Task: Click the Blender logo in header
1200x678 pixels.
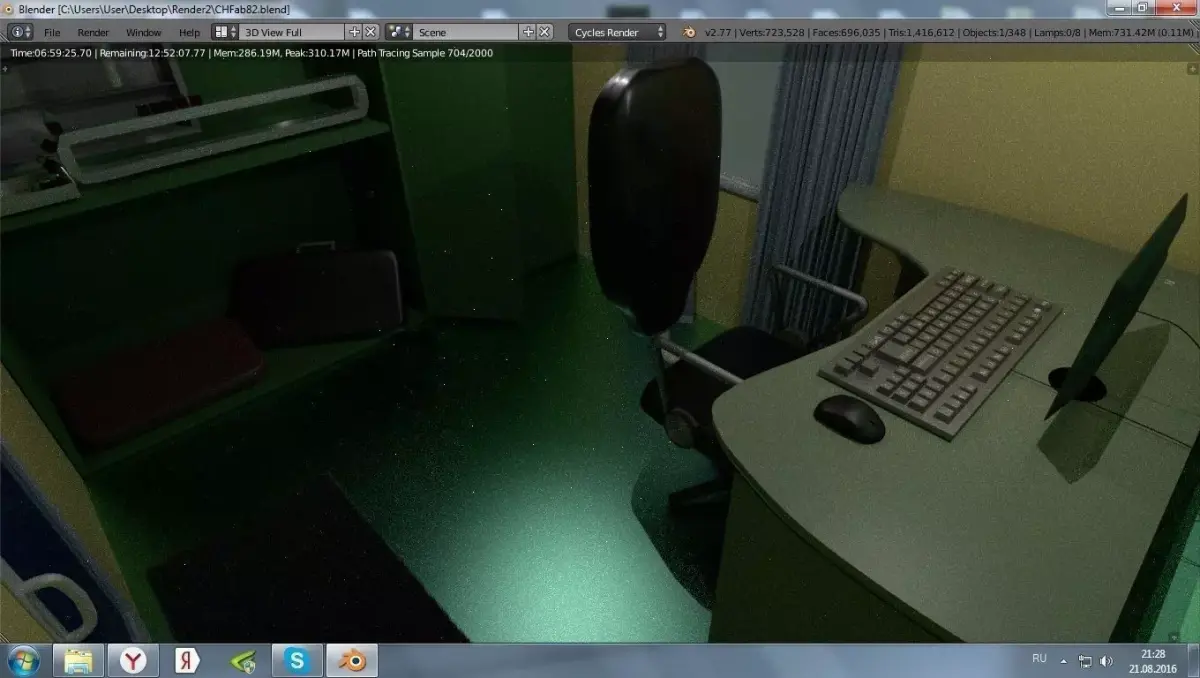Action: click(x=689, y=32)
